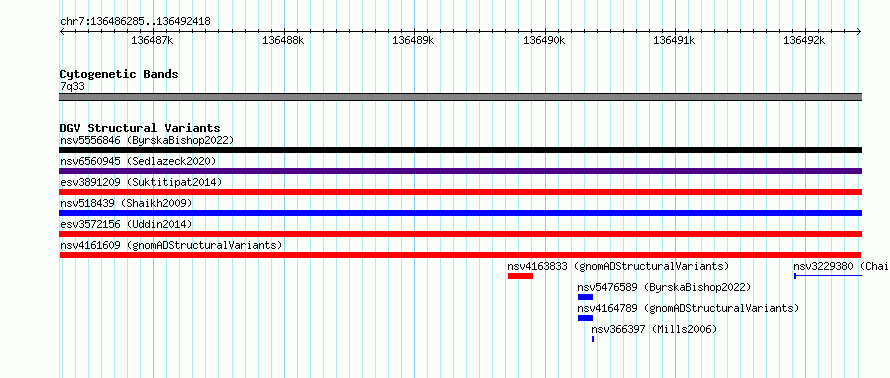
Task: Select the Cytogenetic Bands track title
Action: (119, 74)
